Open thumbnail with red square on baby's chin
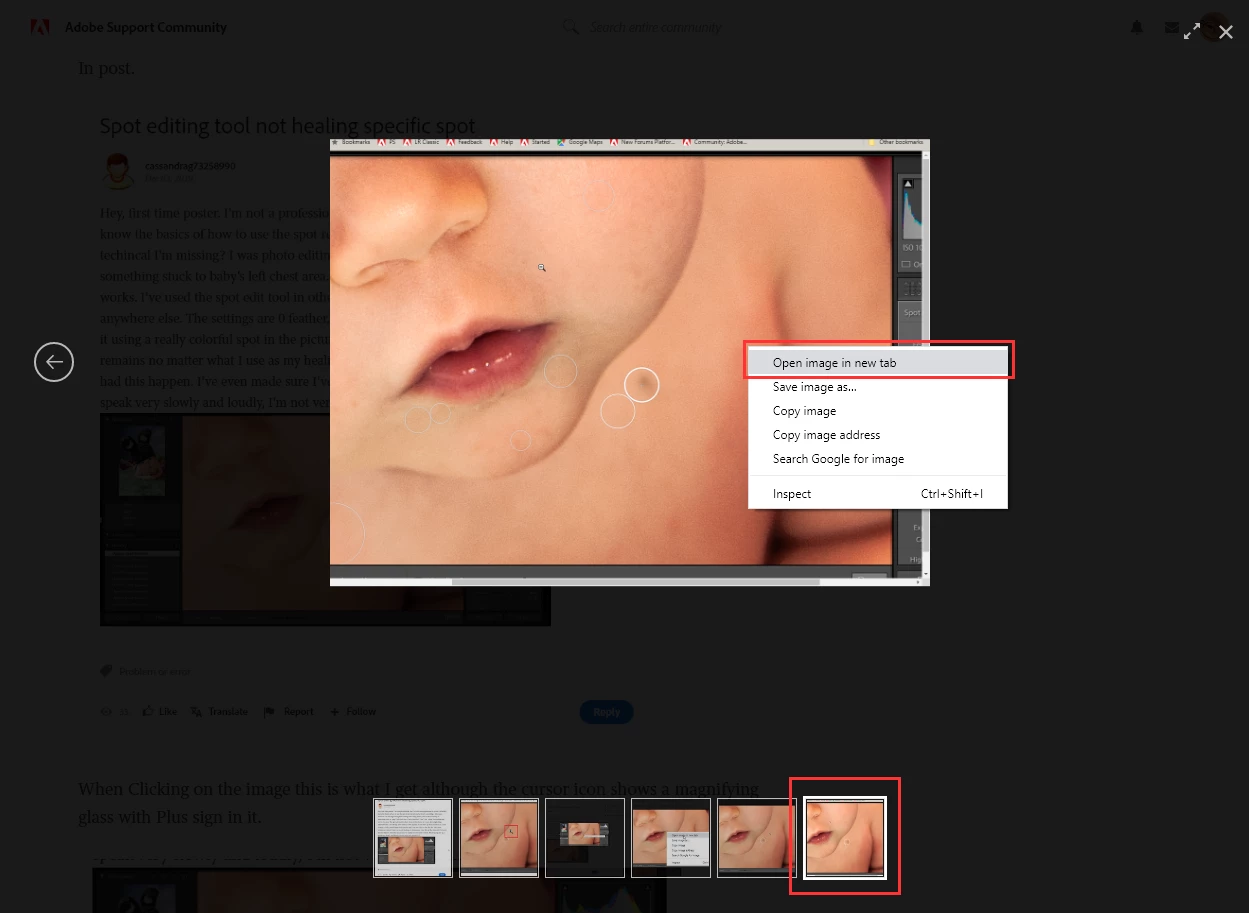 (499, 838)
